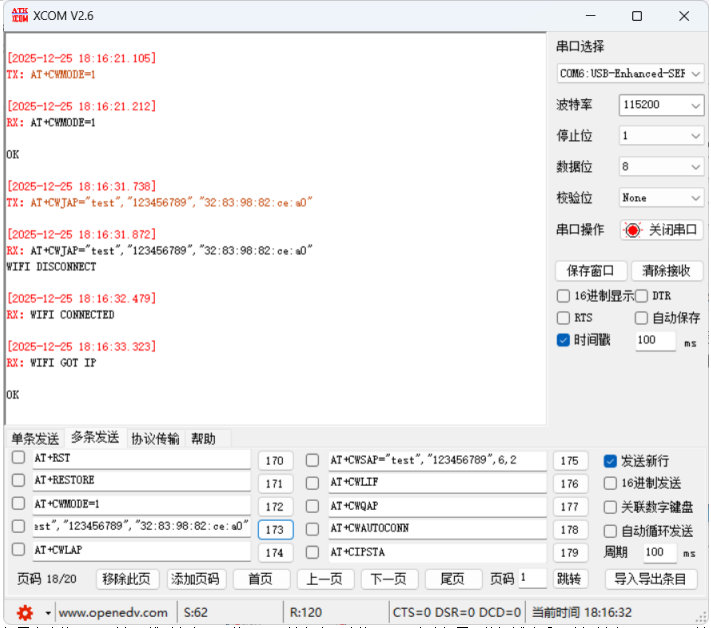This screenshot has height=628, width=711.
Task: Click the XCOM app logo icon
Action: click(19, 15)
